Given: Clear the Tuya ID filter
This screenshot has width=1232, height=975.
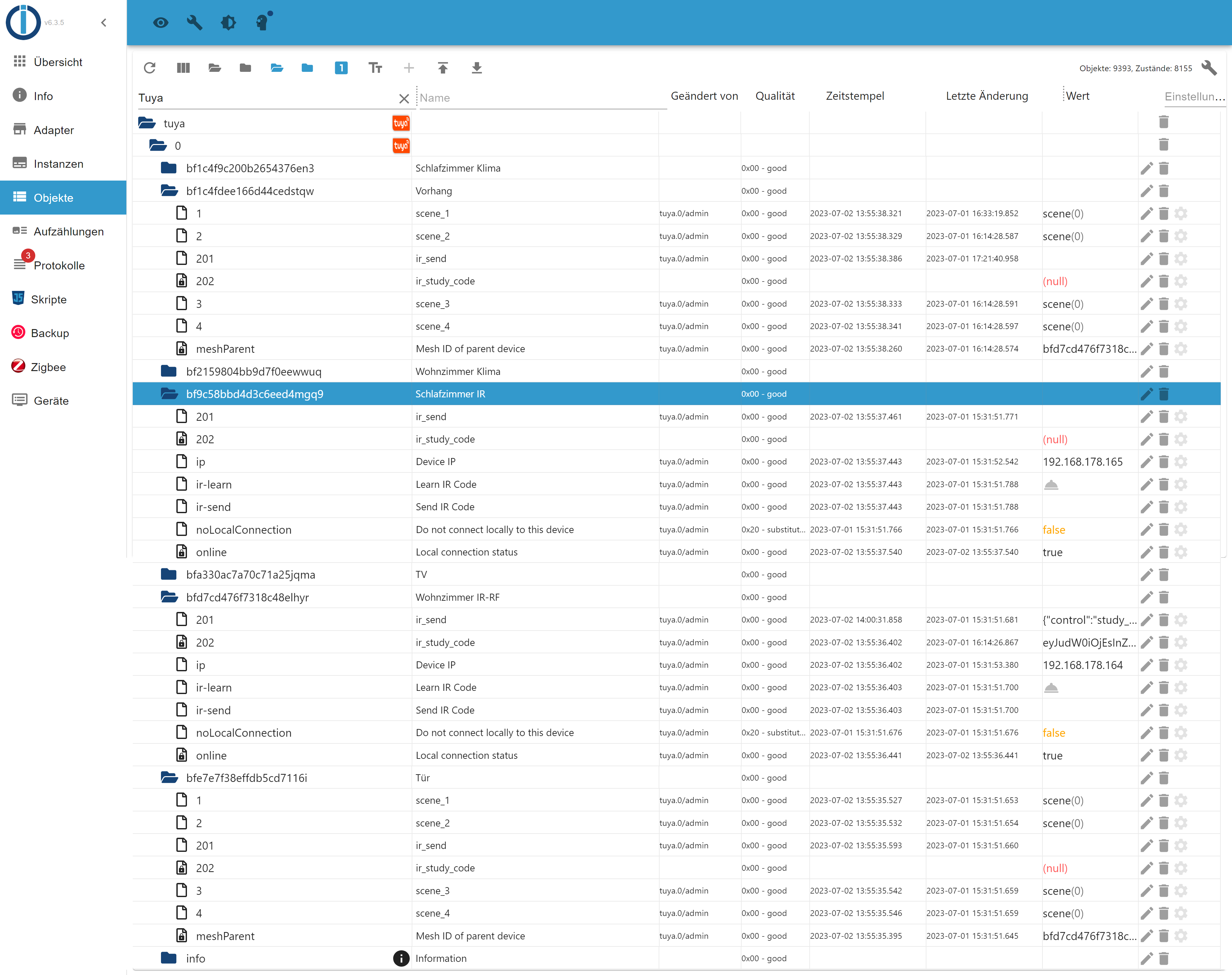Looking at the screenshot, I should pyautogui.click(x=404, y=99).
